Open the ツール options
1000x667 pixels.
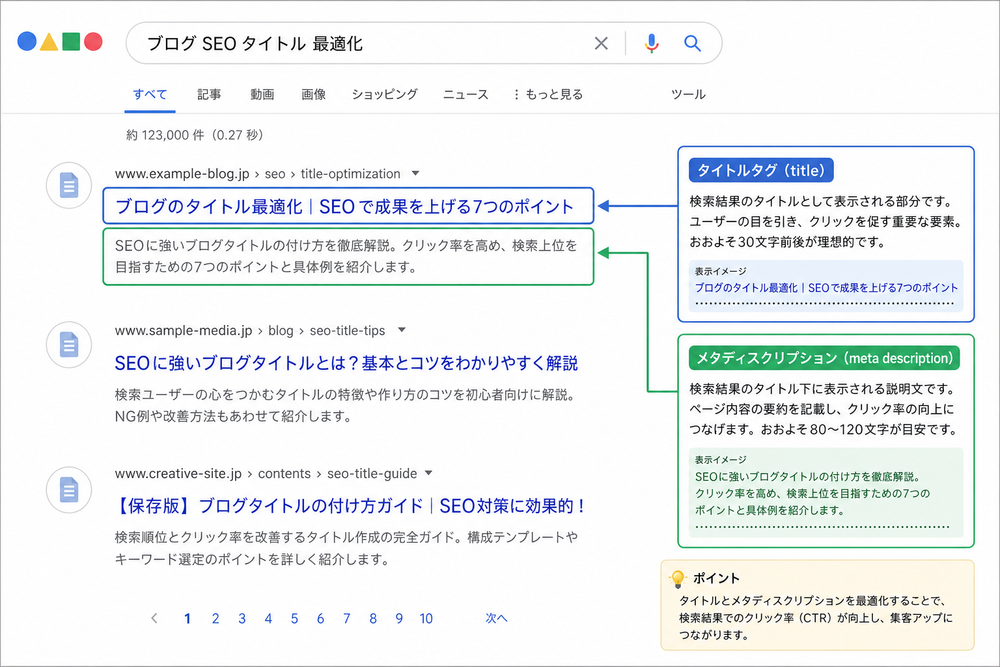[688, 94]
